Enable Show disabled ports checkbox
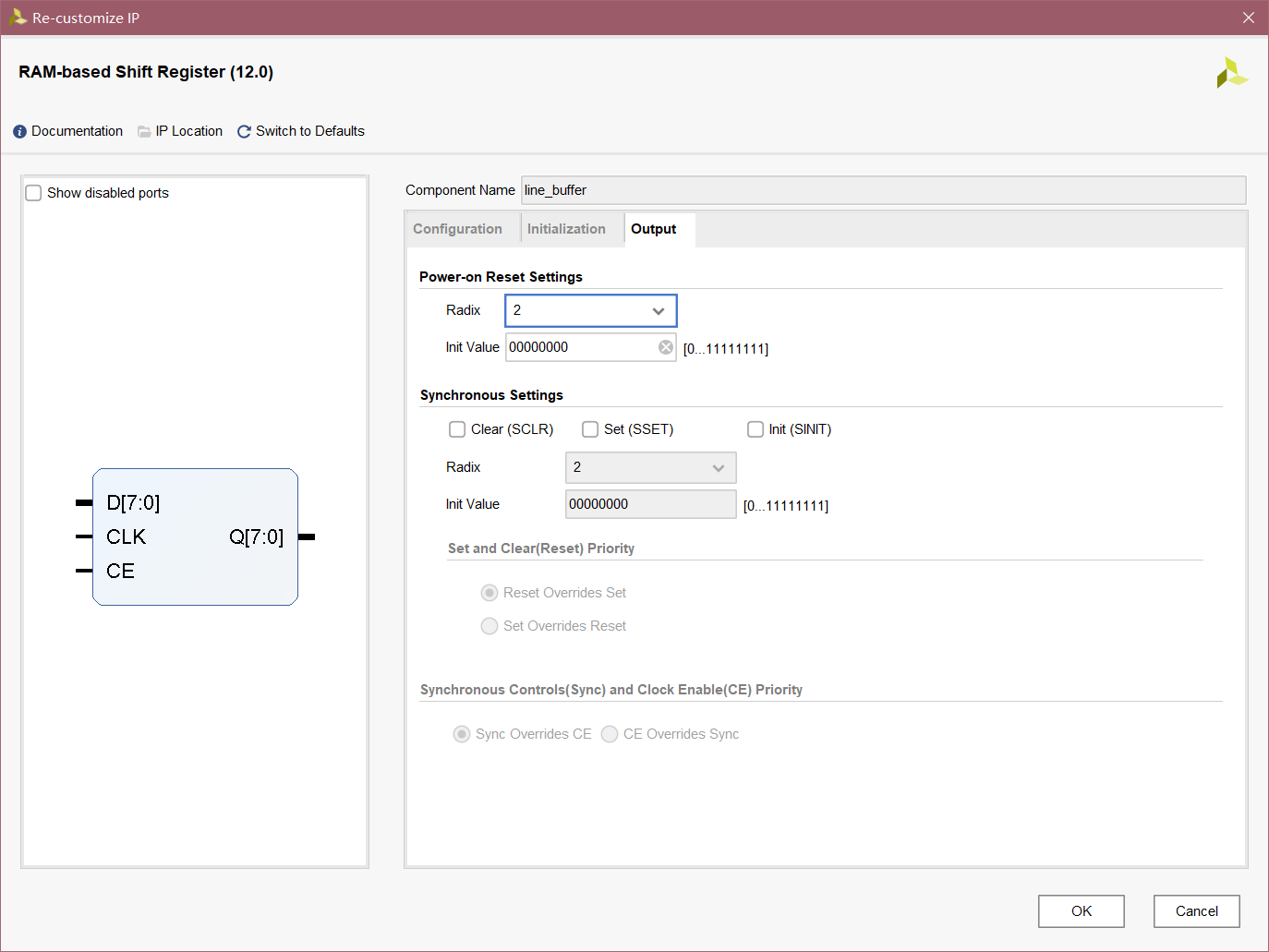This screenshot has width=1269, height=952. coord(33,193)
